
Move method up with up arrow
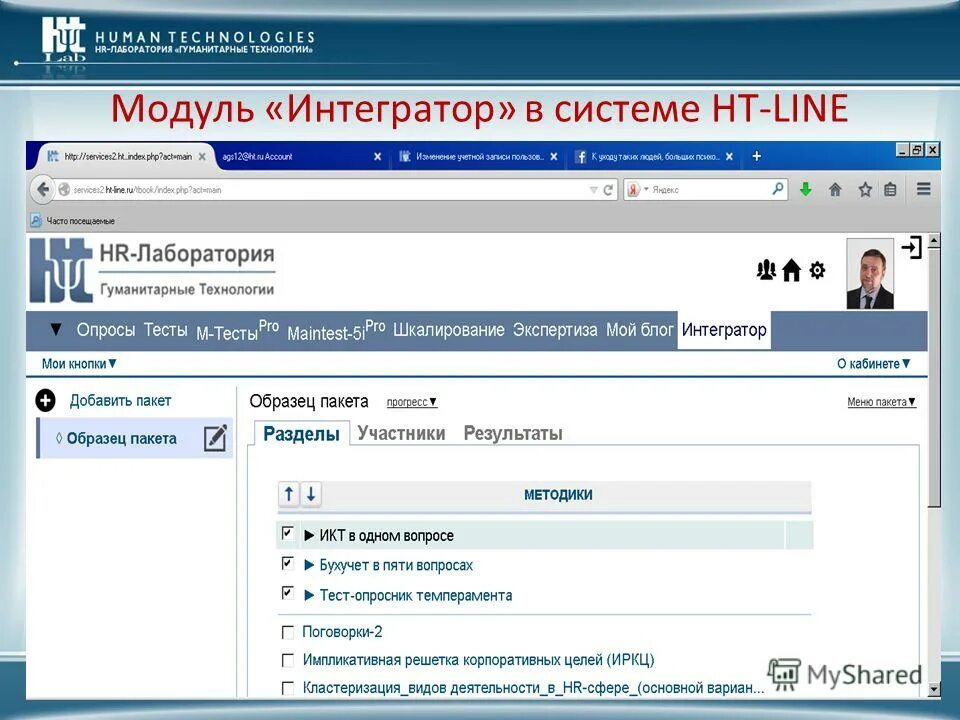pos(289,493)
